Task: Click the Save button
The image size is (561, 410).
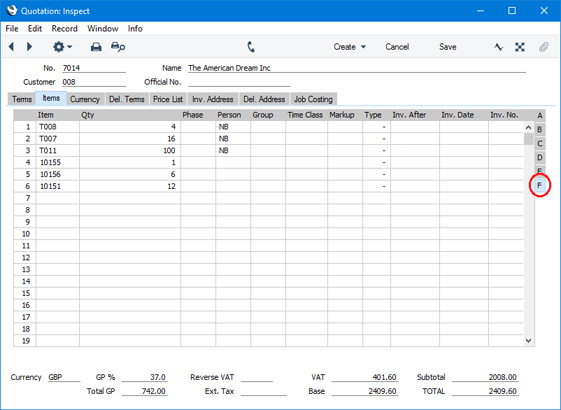Action: point(448,47)
